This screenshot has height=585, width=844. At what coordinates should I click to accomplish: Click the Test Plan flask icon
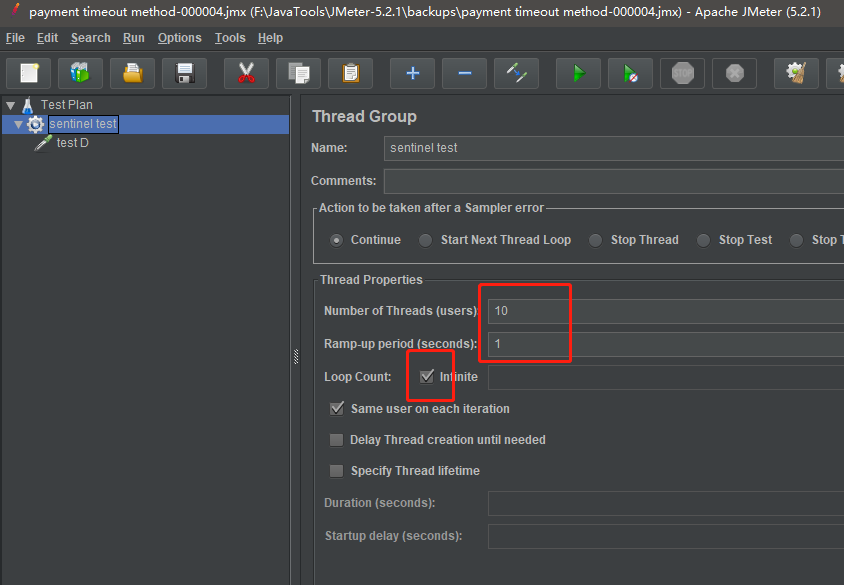click(28, 105)
